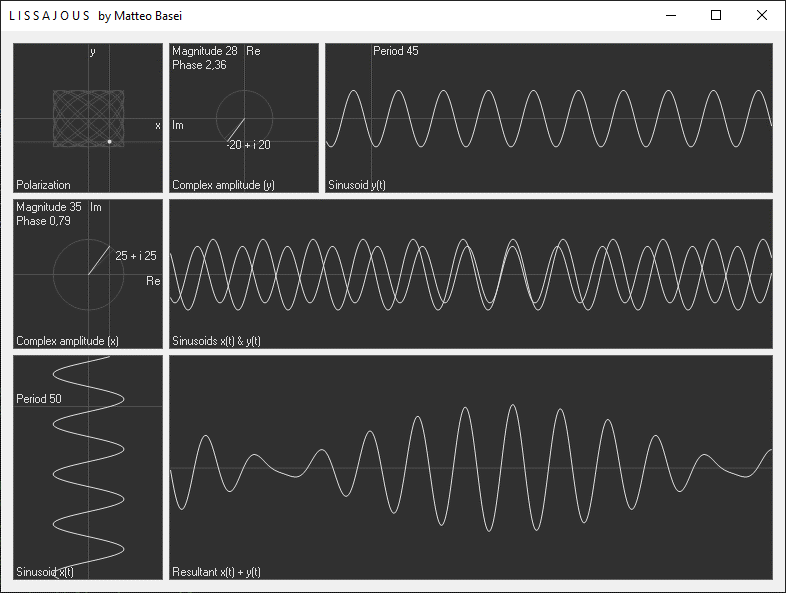Click the 'Sinusoid x(t)' label

[x=45, y=572]
